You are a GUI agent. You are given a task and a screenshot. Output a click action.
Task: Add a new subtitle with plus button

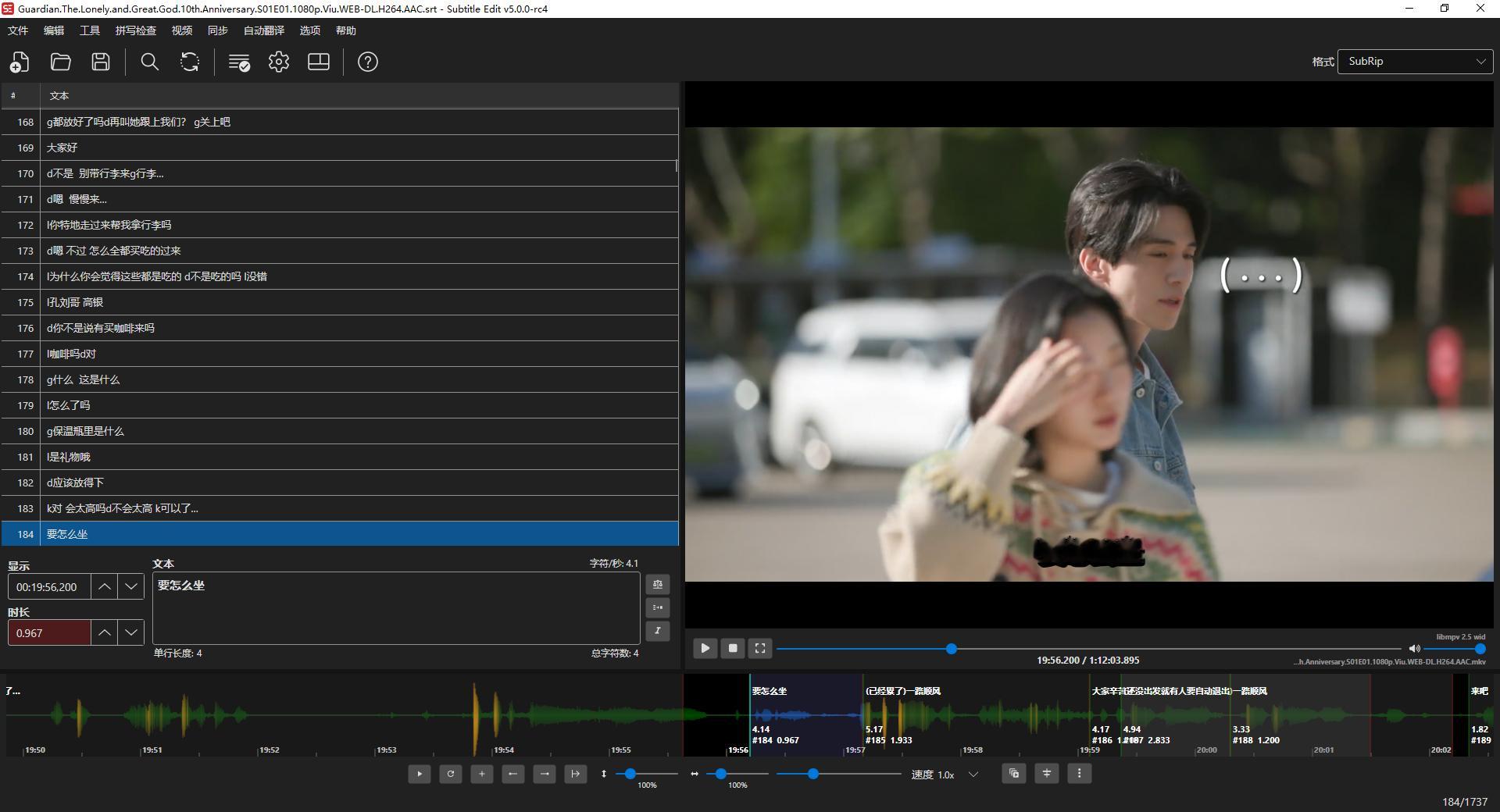click(482, 774)
